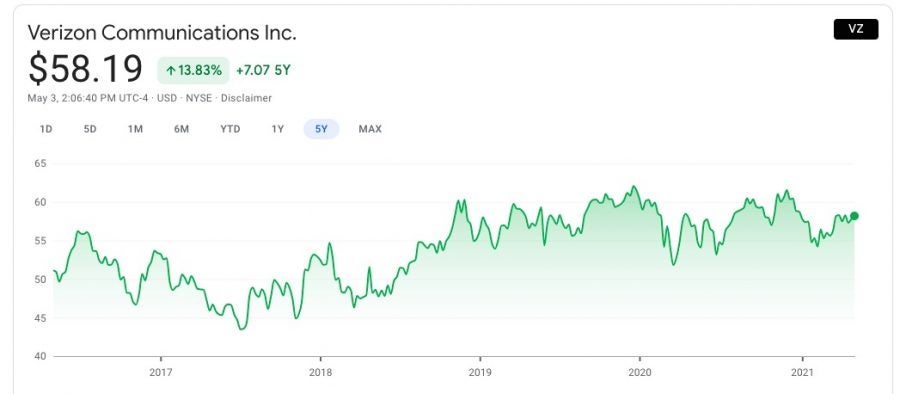Switch to the 6M range
Screen dimensions: 900x394
pos(181,129)
